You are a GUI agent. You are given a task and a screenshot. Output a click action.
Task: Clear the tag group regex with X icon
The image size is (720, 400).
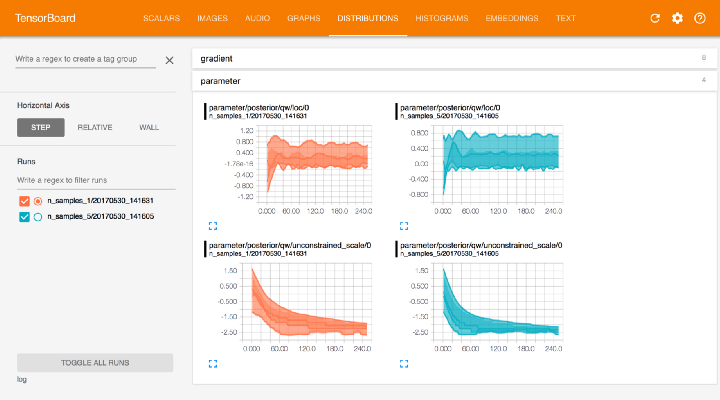(169, 61)
